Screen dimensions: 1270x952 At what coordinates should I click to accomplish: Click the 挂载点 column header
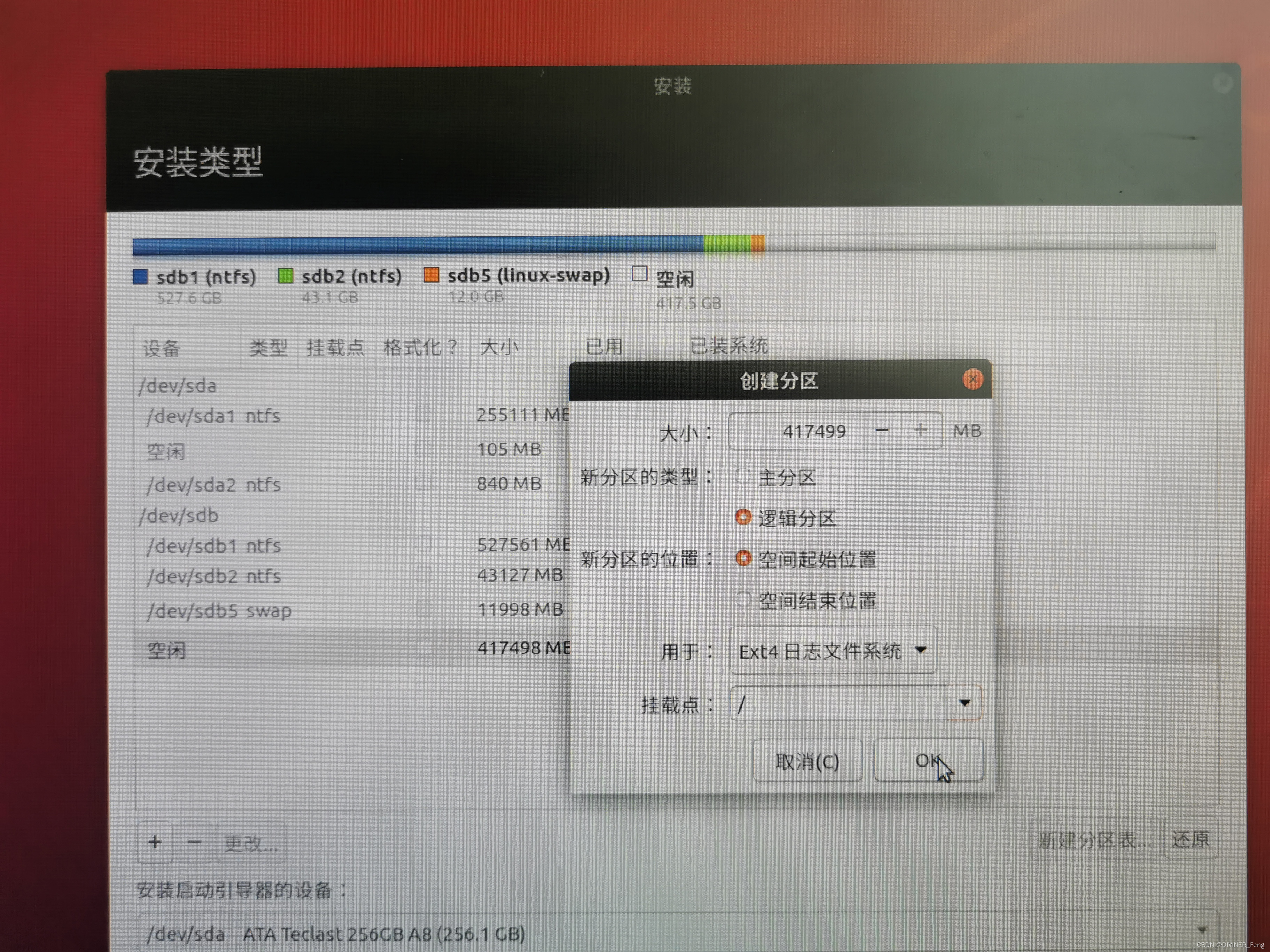(336, 347)
